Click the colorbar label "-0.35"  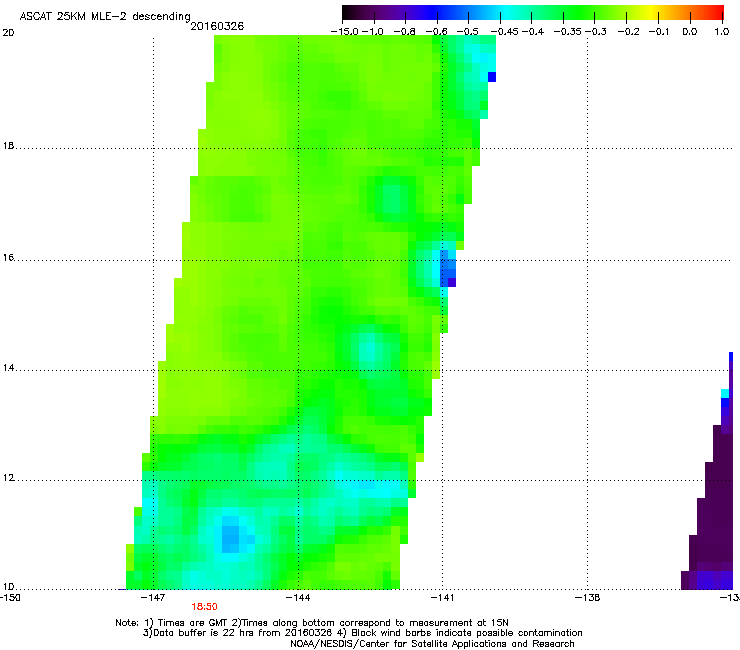tap(568, 32)
